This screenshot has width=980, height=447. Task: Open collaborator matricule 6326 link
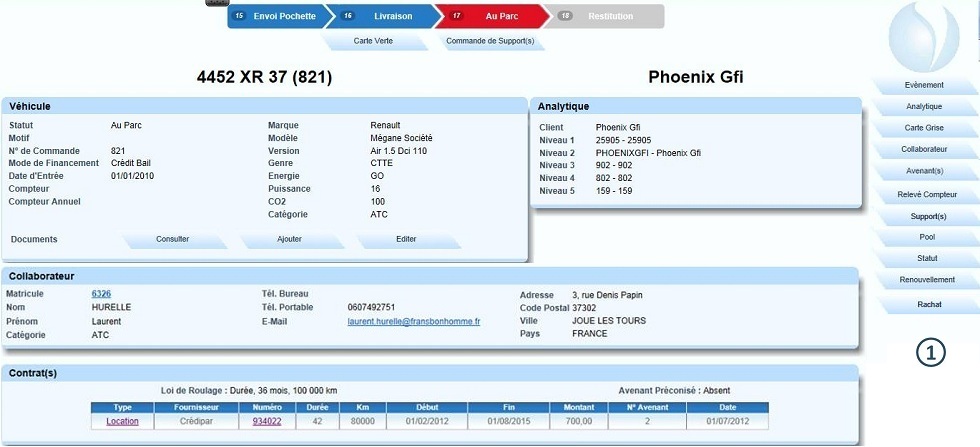(x=101, y=294)
